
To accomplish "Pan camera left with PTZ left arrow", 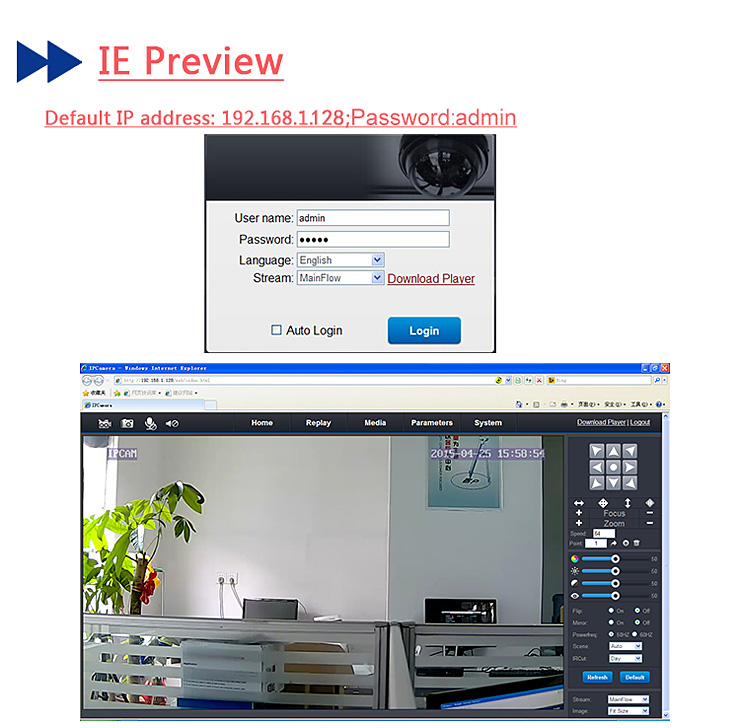I will [597, 467].
